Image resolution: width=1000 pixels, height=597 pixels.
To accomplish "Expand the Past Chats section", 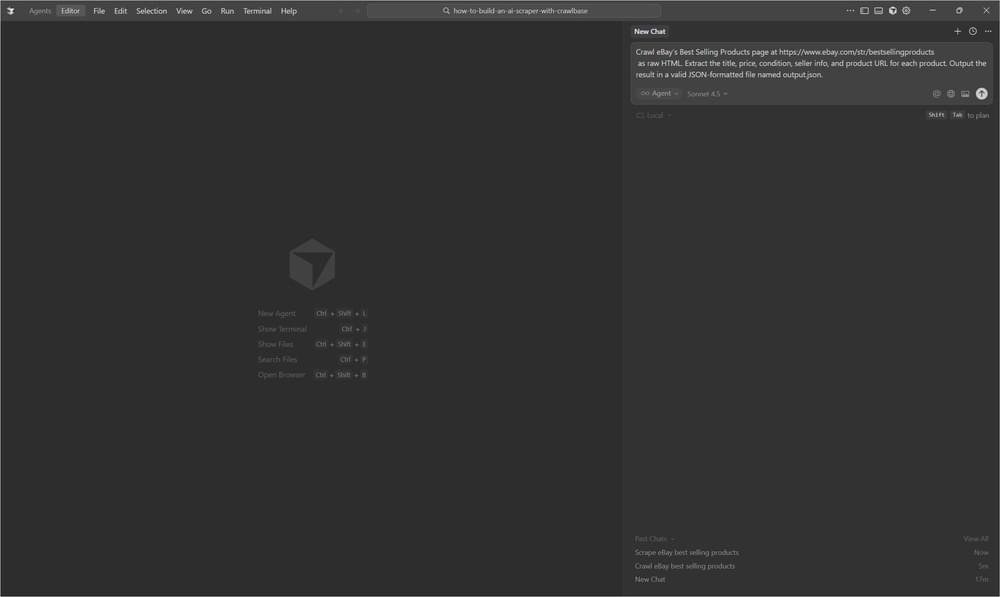I will point(654,538).
